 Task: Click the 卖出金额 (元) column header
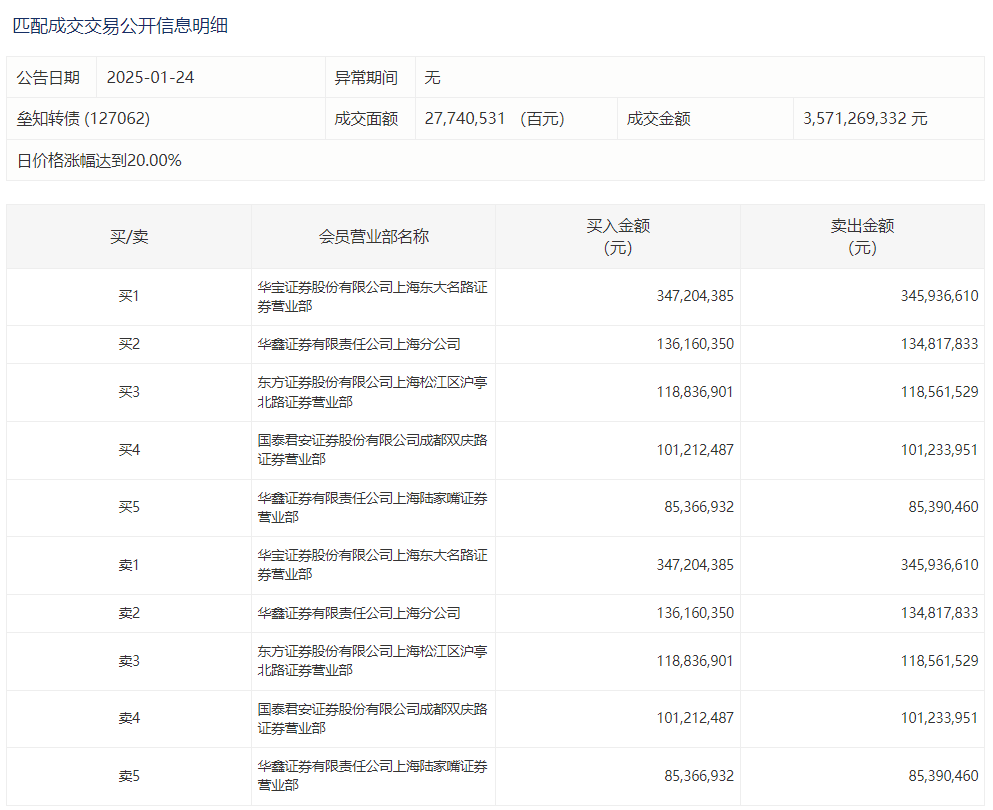coord(862,237)
